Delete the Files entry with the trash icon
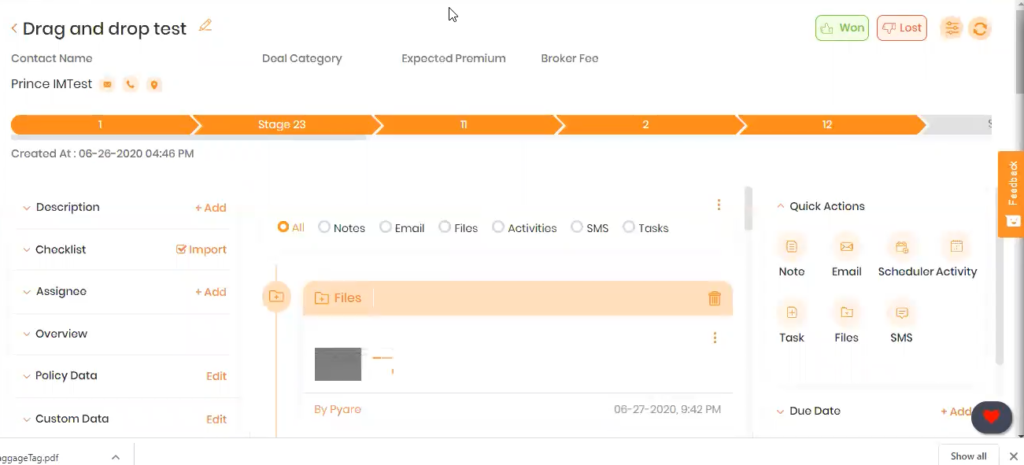Screen dimensions: 1024x465 point(714,298)
